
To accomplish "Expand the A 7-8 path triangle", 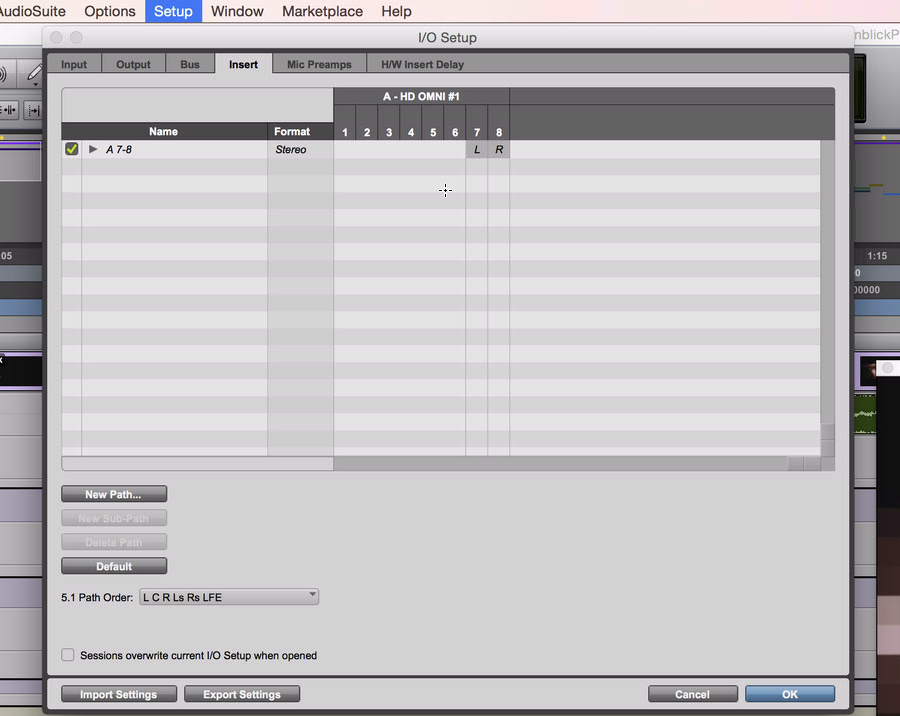I will coord(93,150).
